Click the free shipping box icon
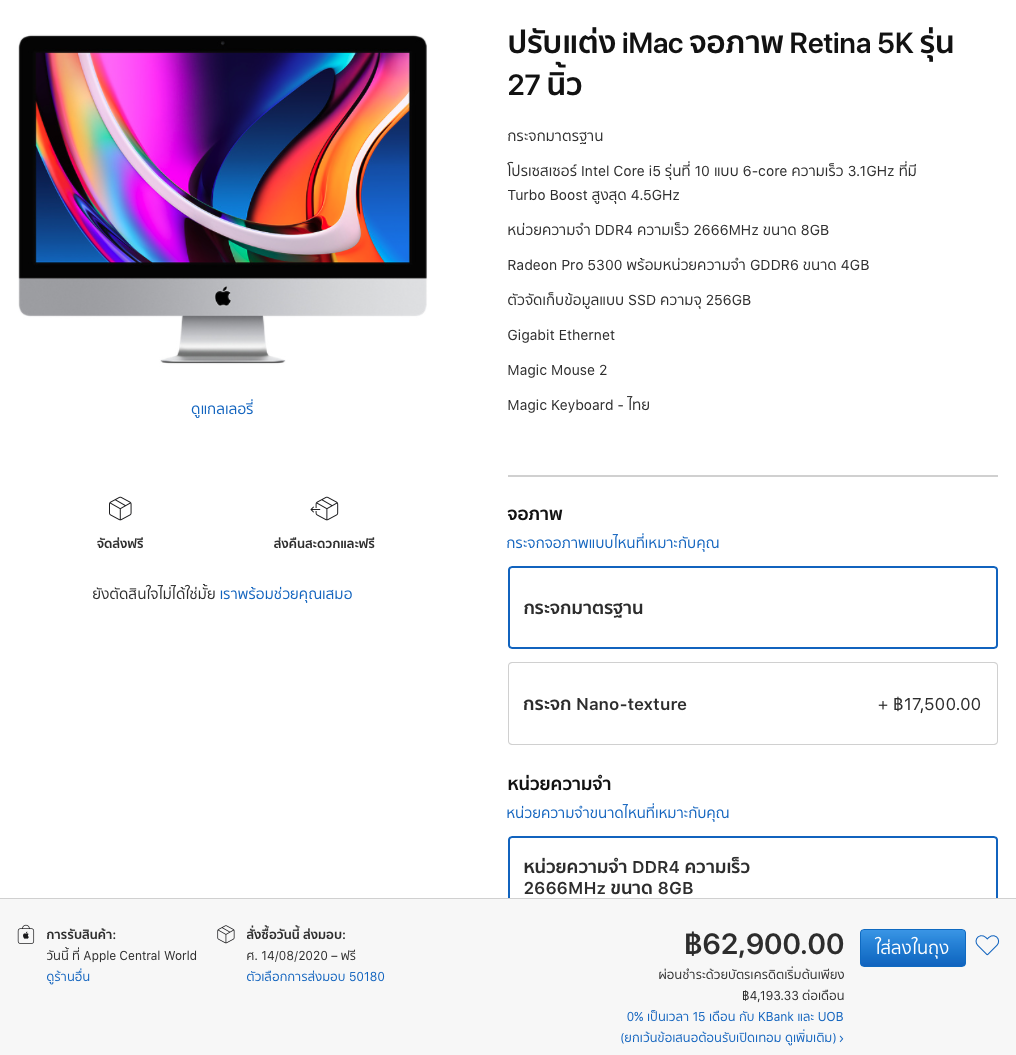 point(120,508)
